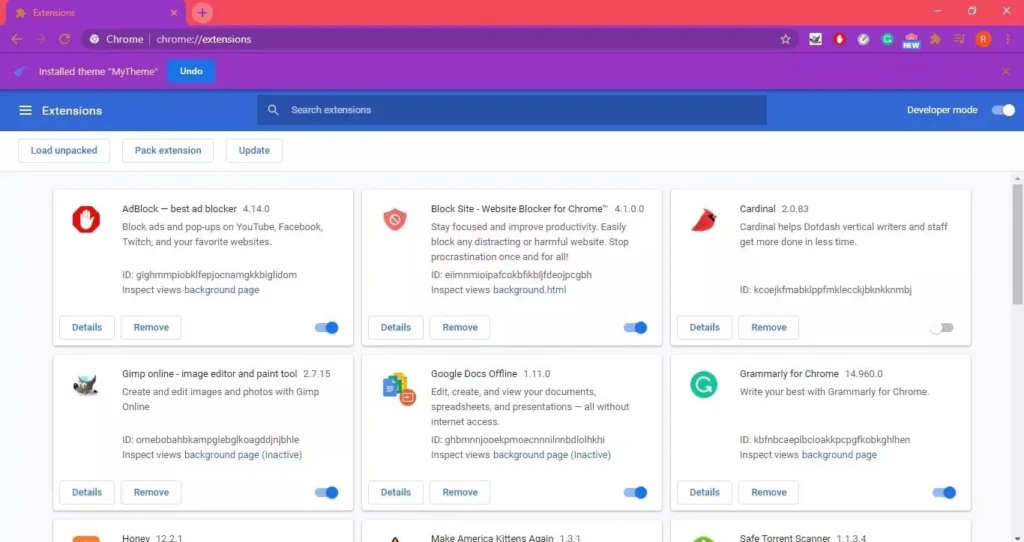1024x542 pixels.
Task: Turn off Developer mode
Action: point(1003,110)
